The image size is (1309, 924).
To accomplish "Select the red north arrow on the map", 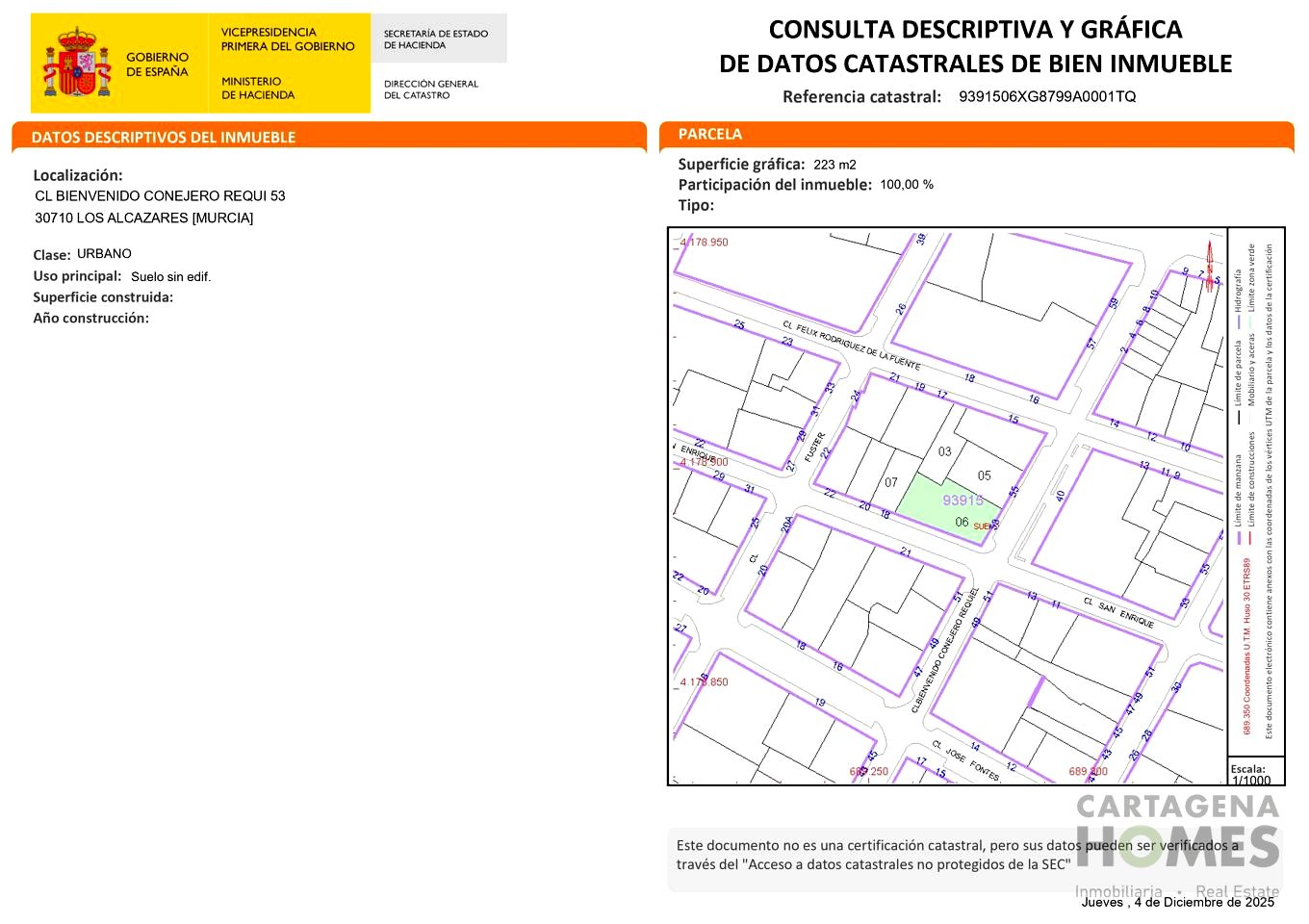I will coord(1211,262).
